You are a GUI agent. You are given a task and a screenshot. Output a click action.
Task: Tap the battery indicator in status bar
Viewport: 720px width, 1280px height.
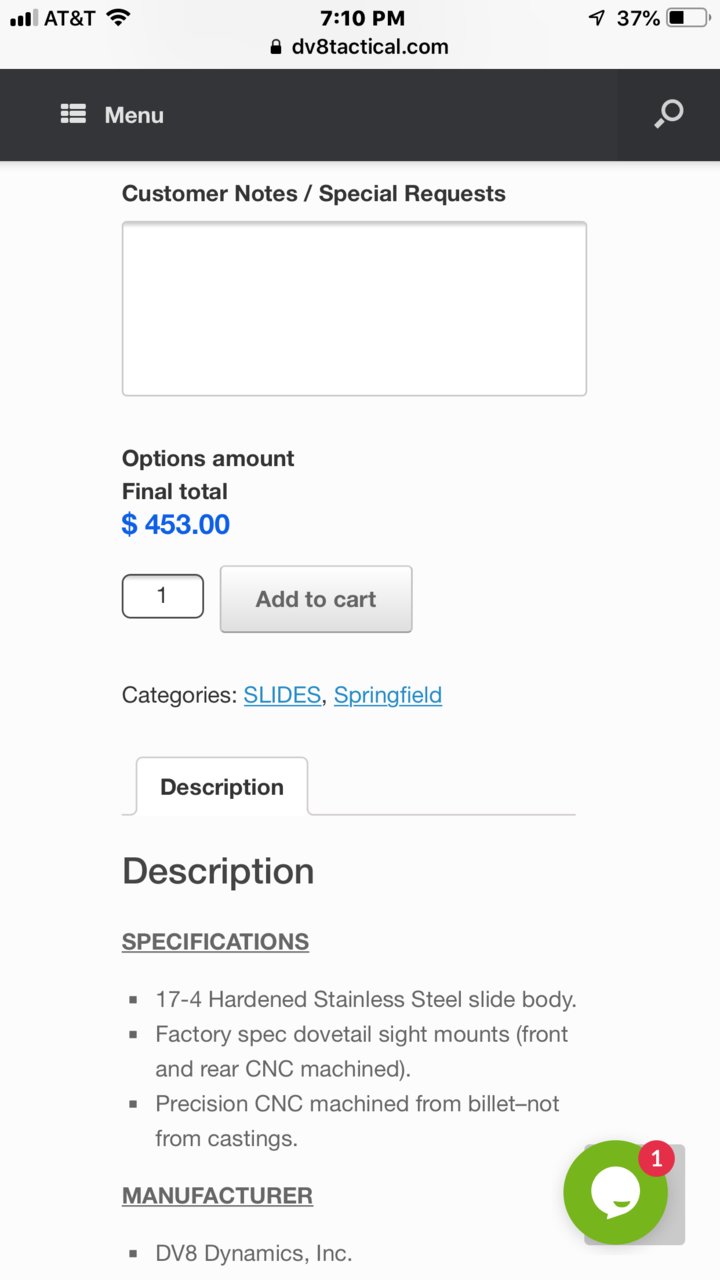pos(688,18)
